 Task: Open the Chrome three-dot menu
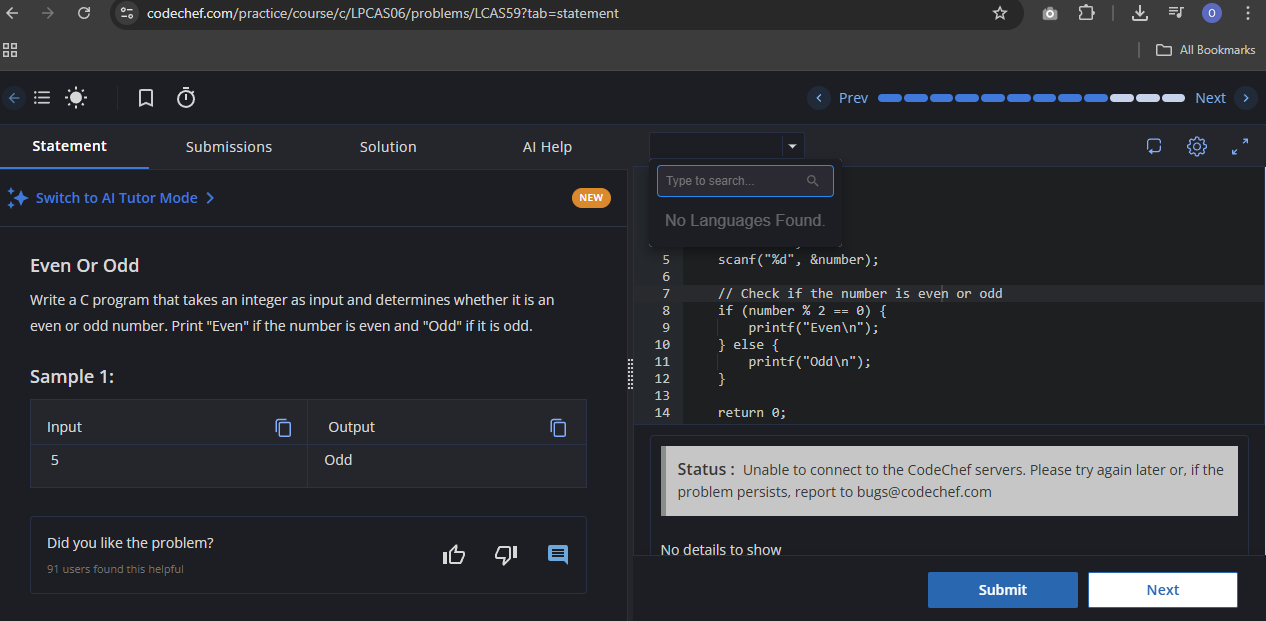(x=1247, y=13)
